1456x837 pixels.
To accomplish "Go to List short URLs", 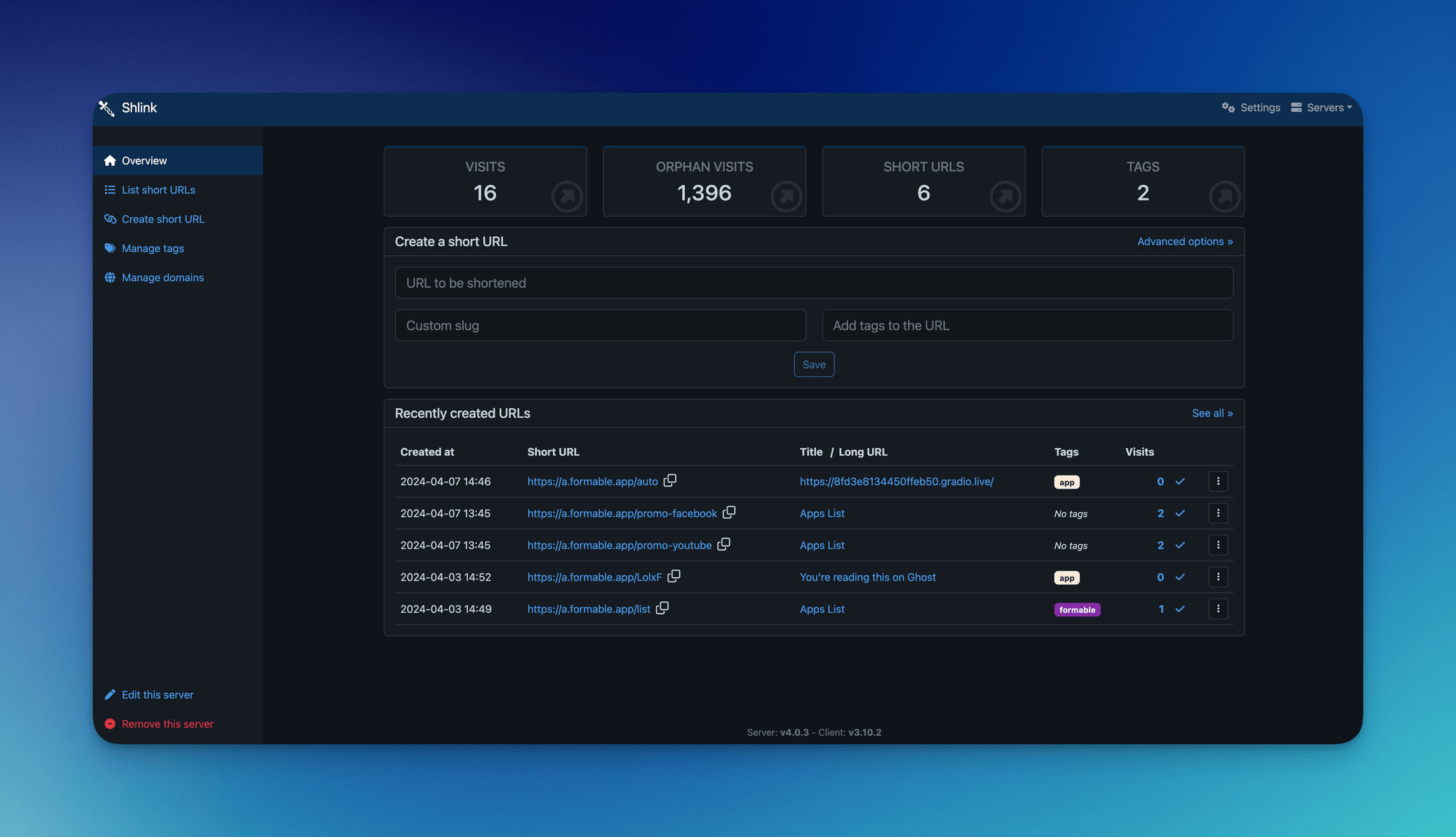I will [158, 190].
